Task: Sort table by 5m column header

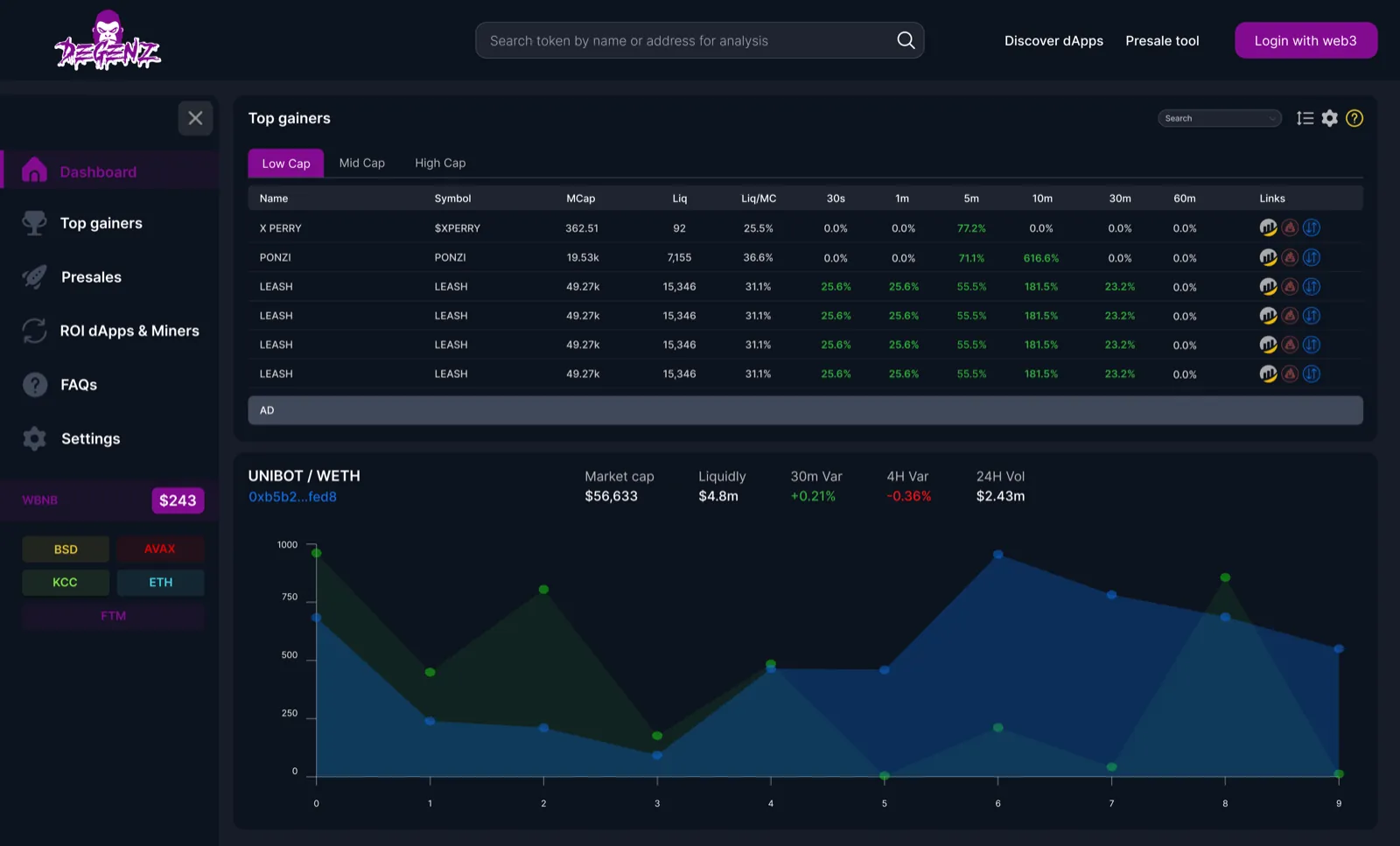Action: (x=971, y=199)
